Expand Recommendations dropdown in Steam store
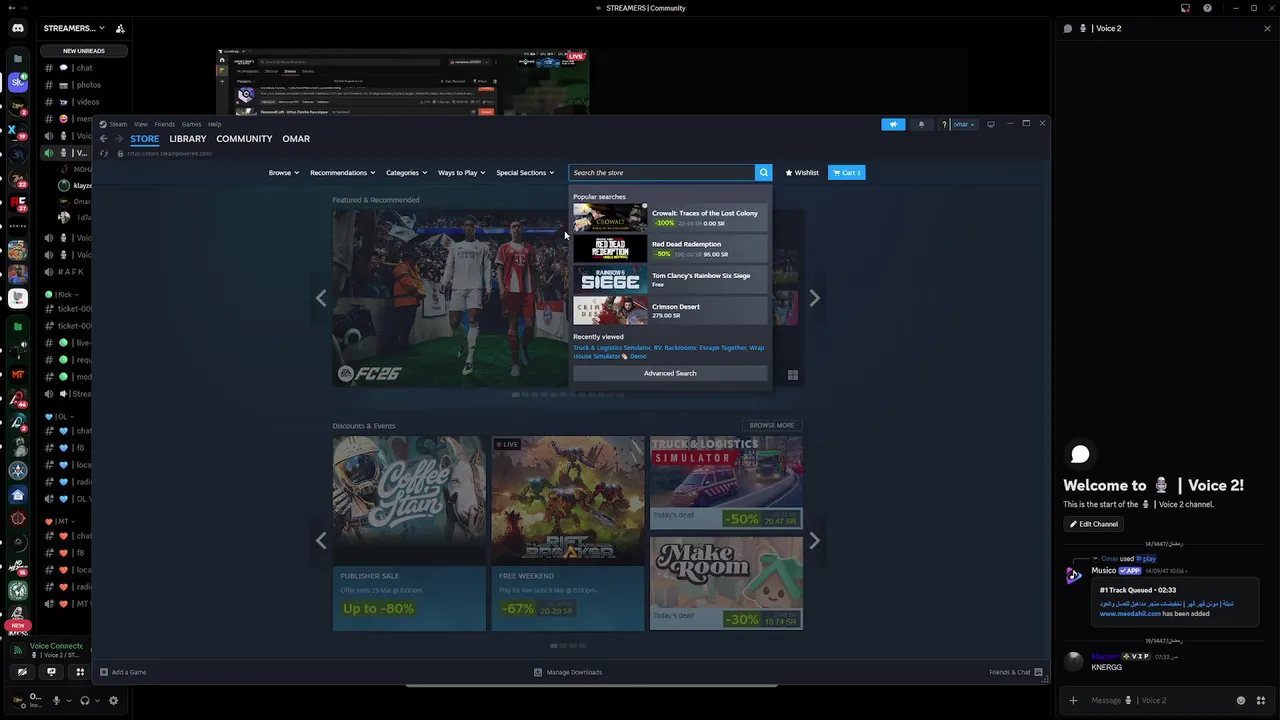The height and width of the screenshot is (720, 1280). coord(343,172)
